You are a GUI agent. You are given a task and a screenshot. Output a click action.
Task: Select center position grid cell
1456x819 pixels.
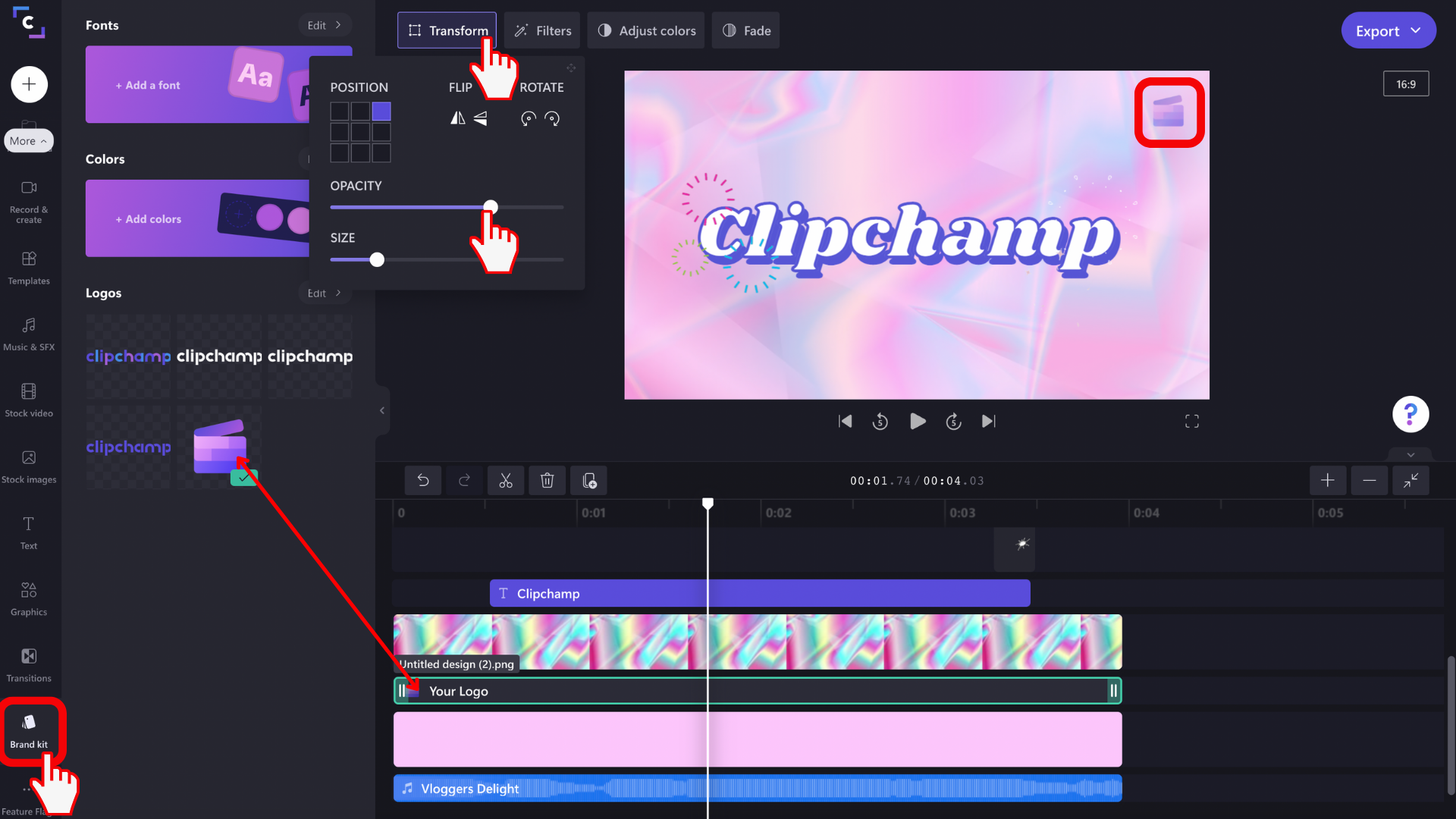point(360,132)
